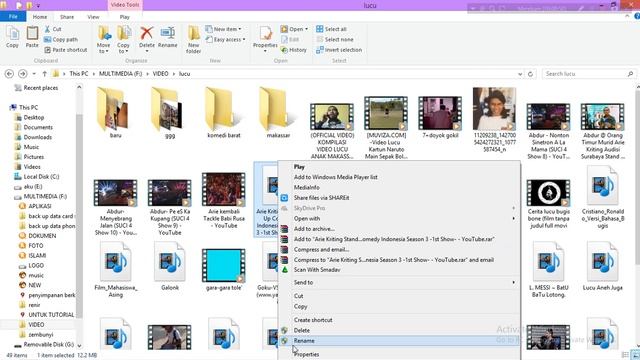The height and width of the screenshot is (360, 640).
Task: Open Removable Disk (G:) in navigation pane
Action: point(49,344)
